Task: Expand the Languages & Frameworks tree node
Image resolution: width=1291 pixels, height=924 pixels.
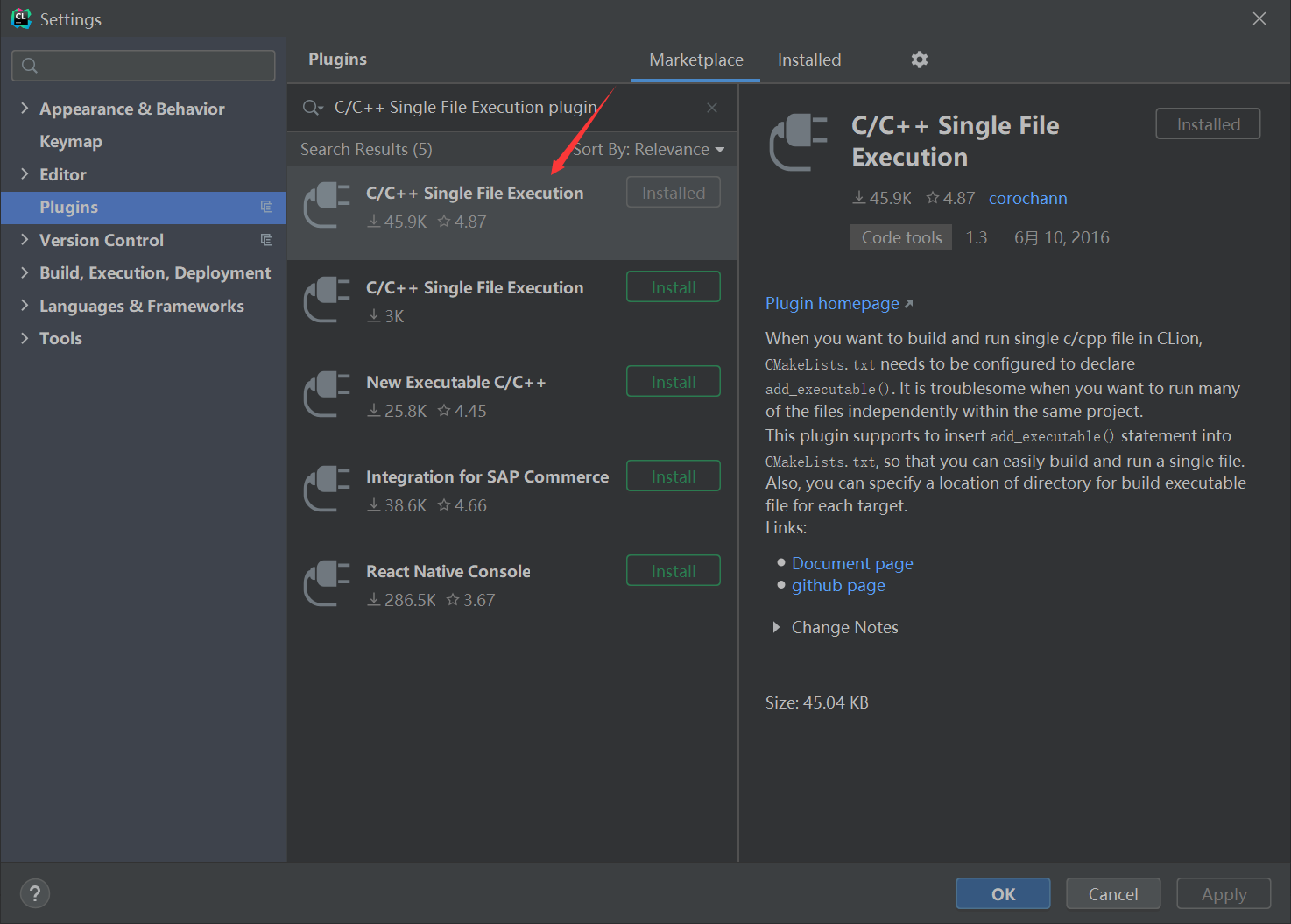Action: (x=25, y=306)
